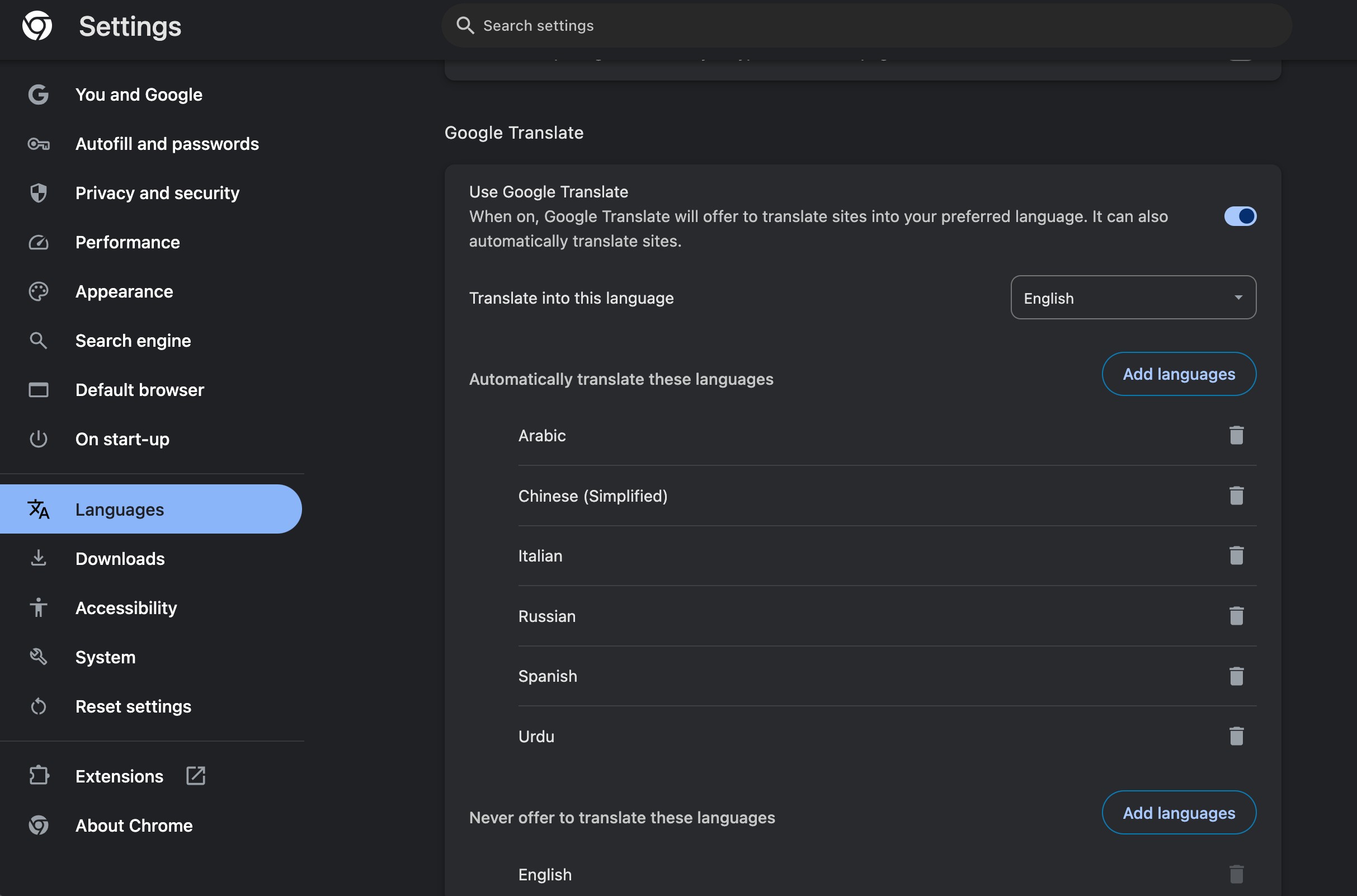Click Arabic language row text
This screenshot has width=1357, height=896.
pyautogui.click(x=541, y=436)
